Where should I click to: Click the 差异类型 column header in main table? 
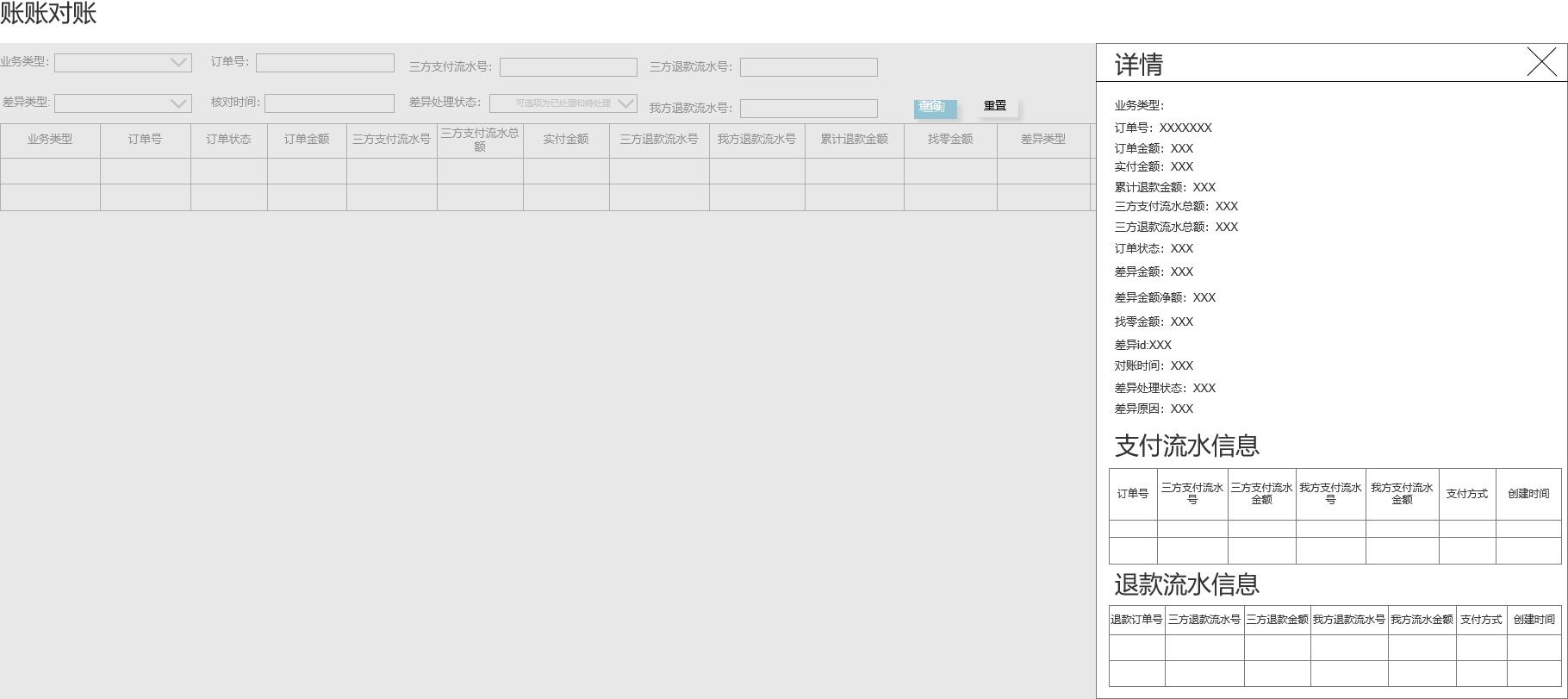tap(1043, 140)
